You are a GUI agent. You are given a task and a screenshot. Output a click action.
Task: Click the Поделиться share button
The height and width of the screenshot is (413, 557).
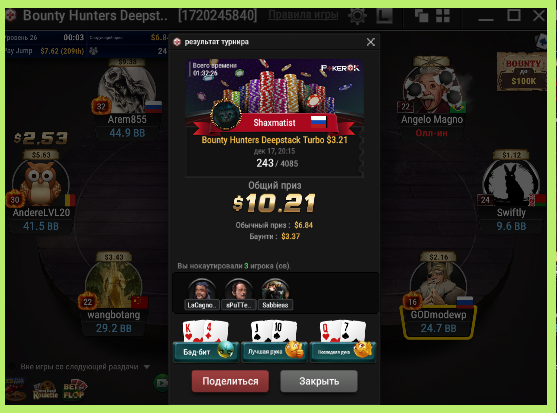pos(230,381)
